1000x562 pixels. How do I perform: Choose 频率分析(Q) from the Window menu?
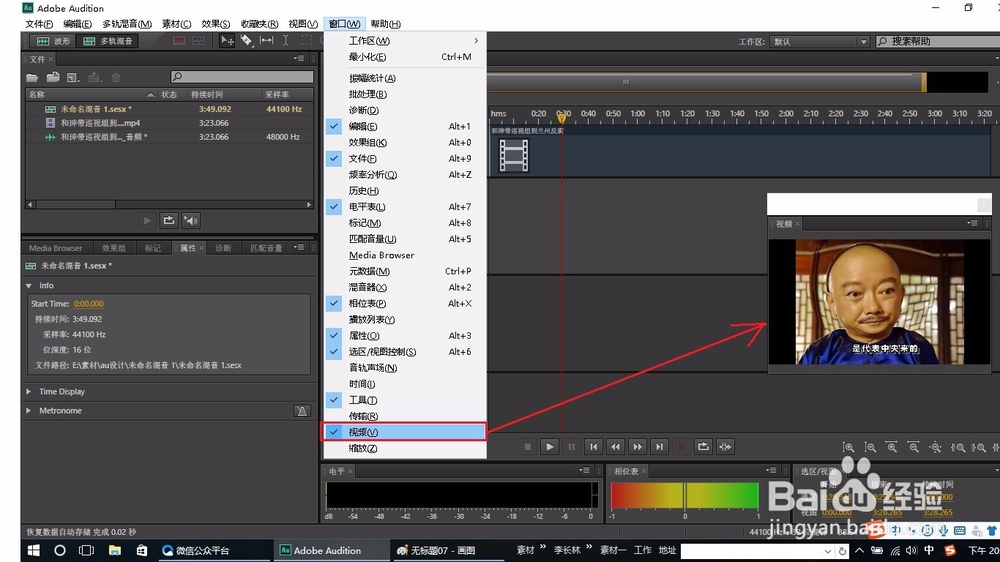[x=405, y=175]
